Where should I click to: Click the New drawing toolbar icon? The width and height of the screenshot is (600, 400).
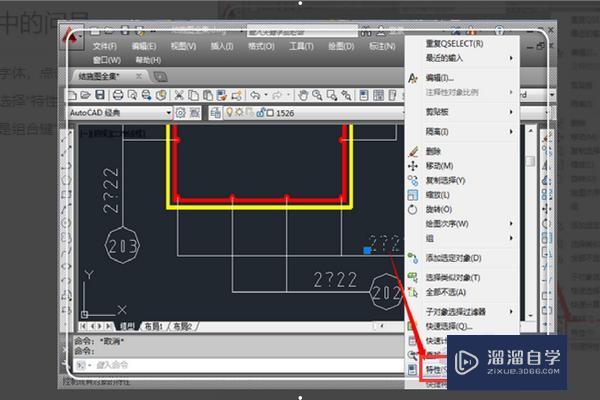(x=72, y=95)
